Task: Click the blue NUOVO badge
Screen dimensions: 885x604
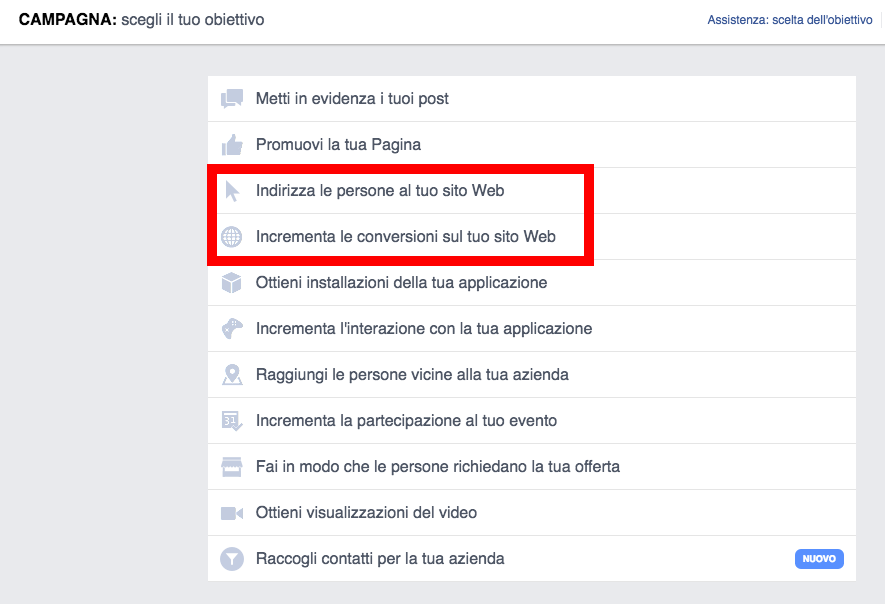Action: [x=819, y=559]
